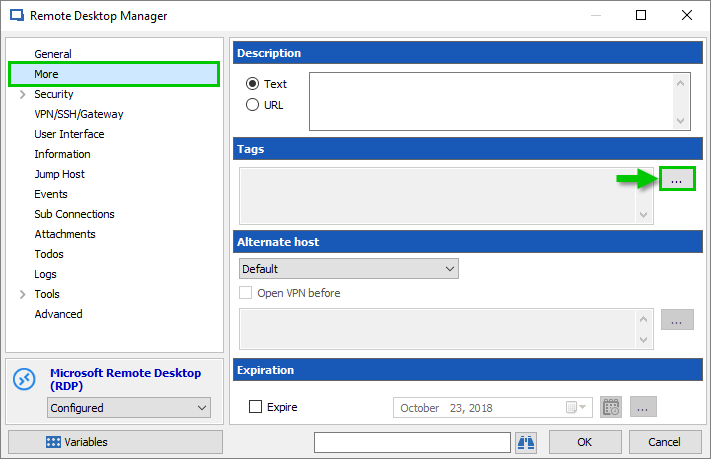Go to the Jump Host page
The image size is (711, 459).
click(x=60, y=174)
